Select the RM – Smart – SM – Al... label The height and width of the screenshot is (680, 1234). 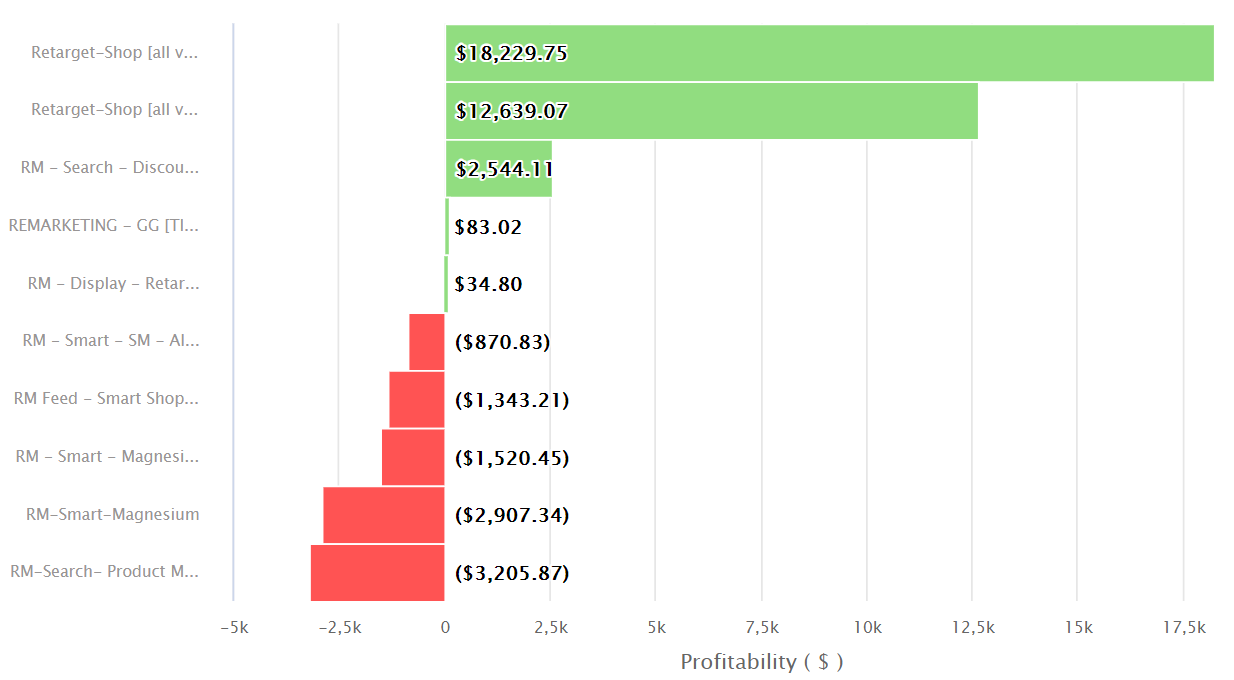click(111, 341)
